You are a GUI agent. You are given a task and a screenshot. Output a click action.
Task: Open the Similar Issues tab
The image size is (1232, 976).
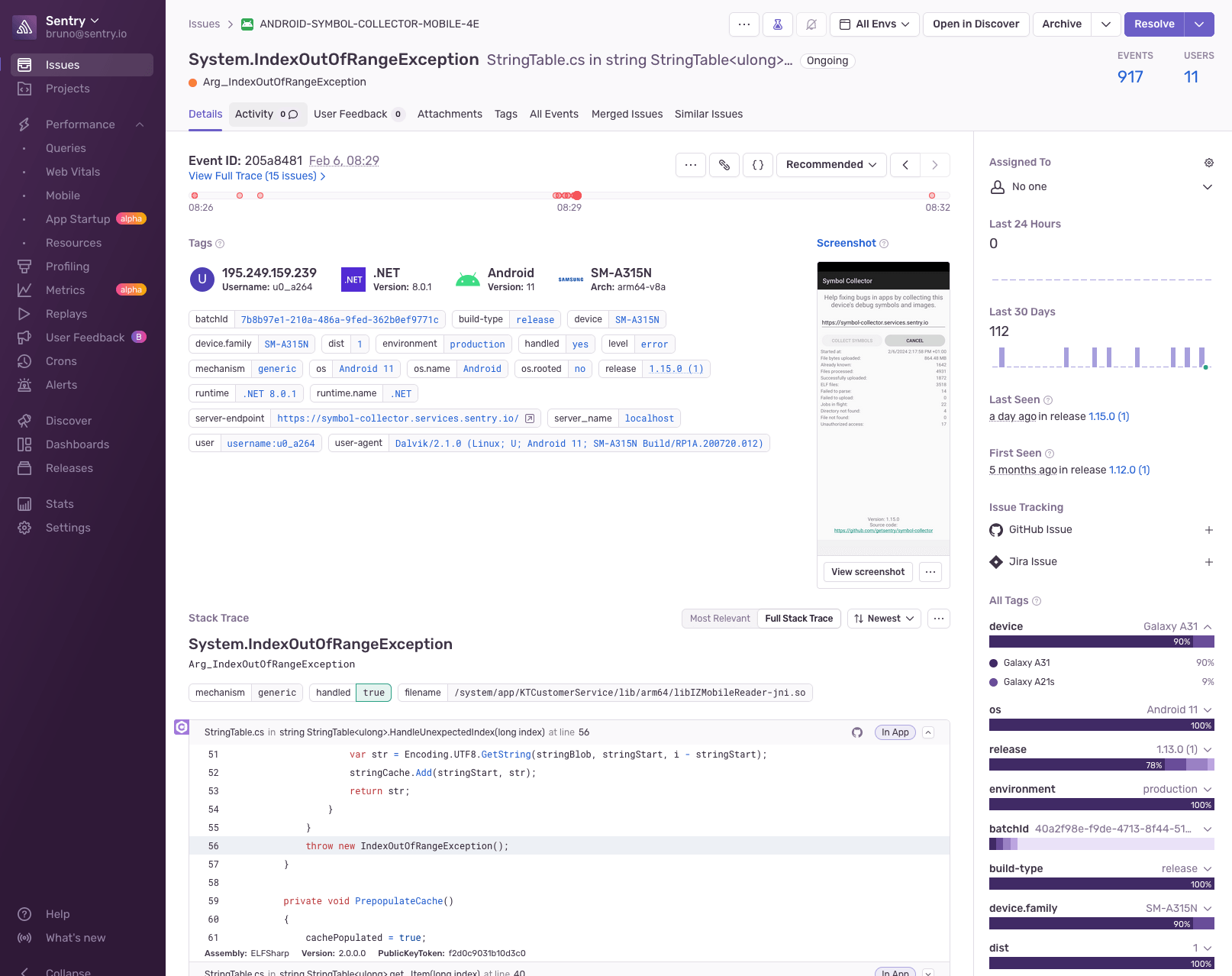(708, 115)
